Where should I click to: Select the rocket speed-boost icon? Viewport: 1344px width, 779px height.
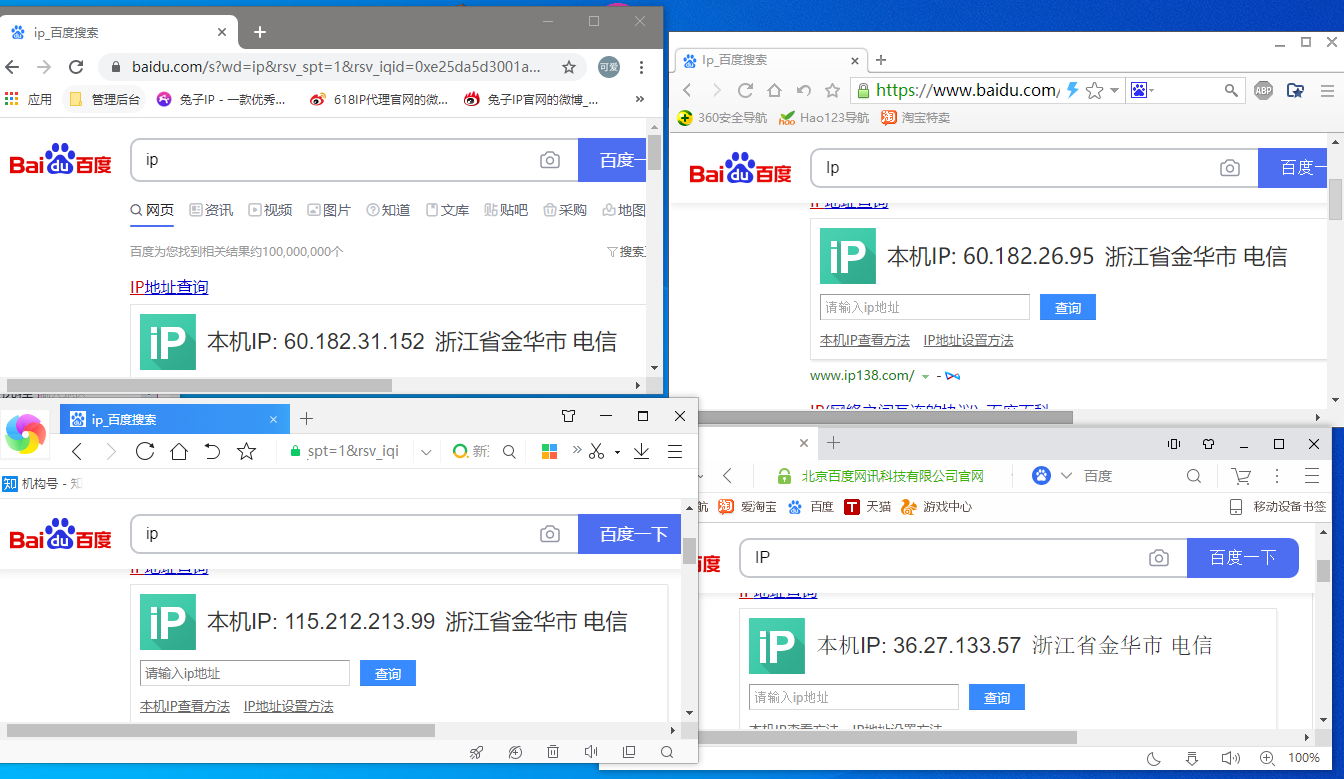477,751
